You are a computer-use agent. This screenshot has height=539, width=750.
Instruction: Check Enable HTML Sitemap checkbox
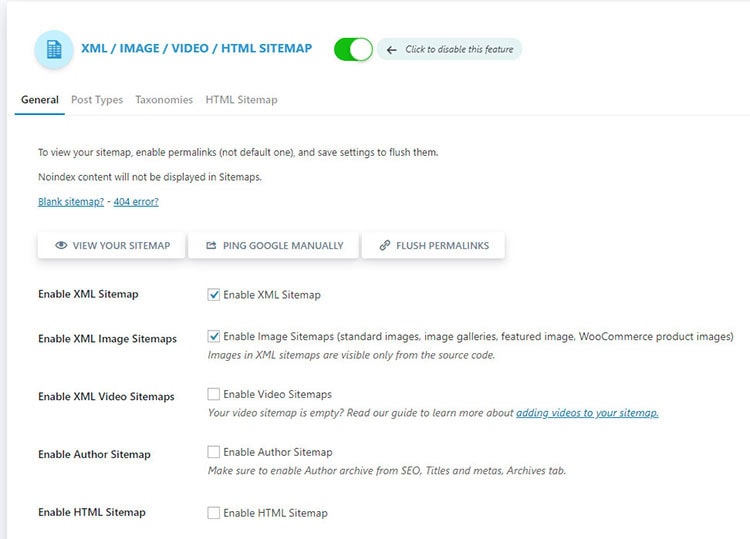click(x=213, y=513)
